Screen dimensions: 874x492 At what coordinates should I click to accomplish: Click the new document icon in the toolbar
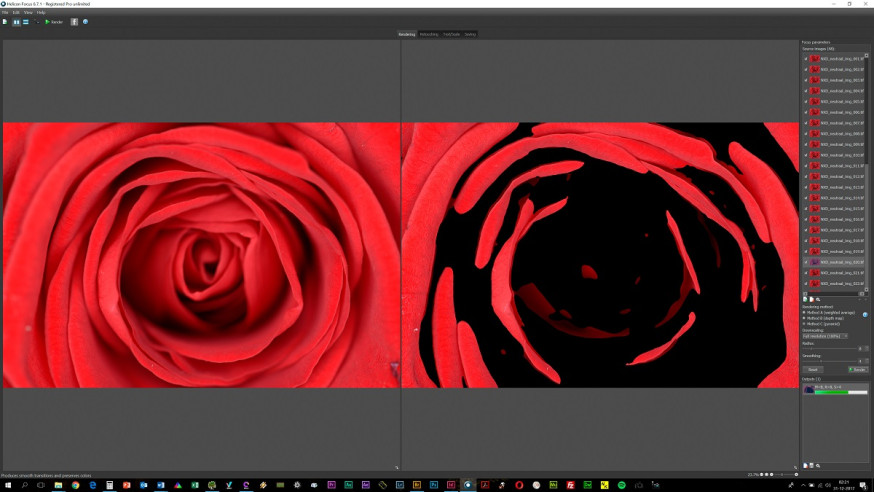point(5,22)
